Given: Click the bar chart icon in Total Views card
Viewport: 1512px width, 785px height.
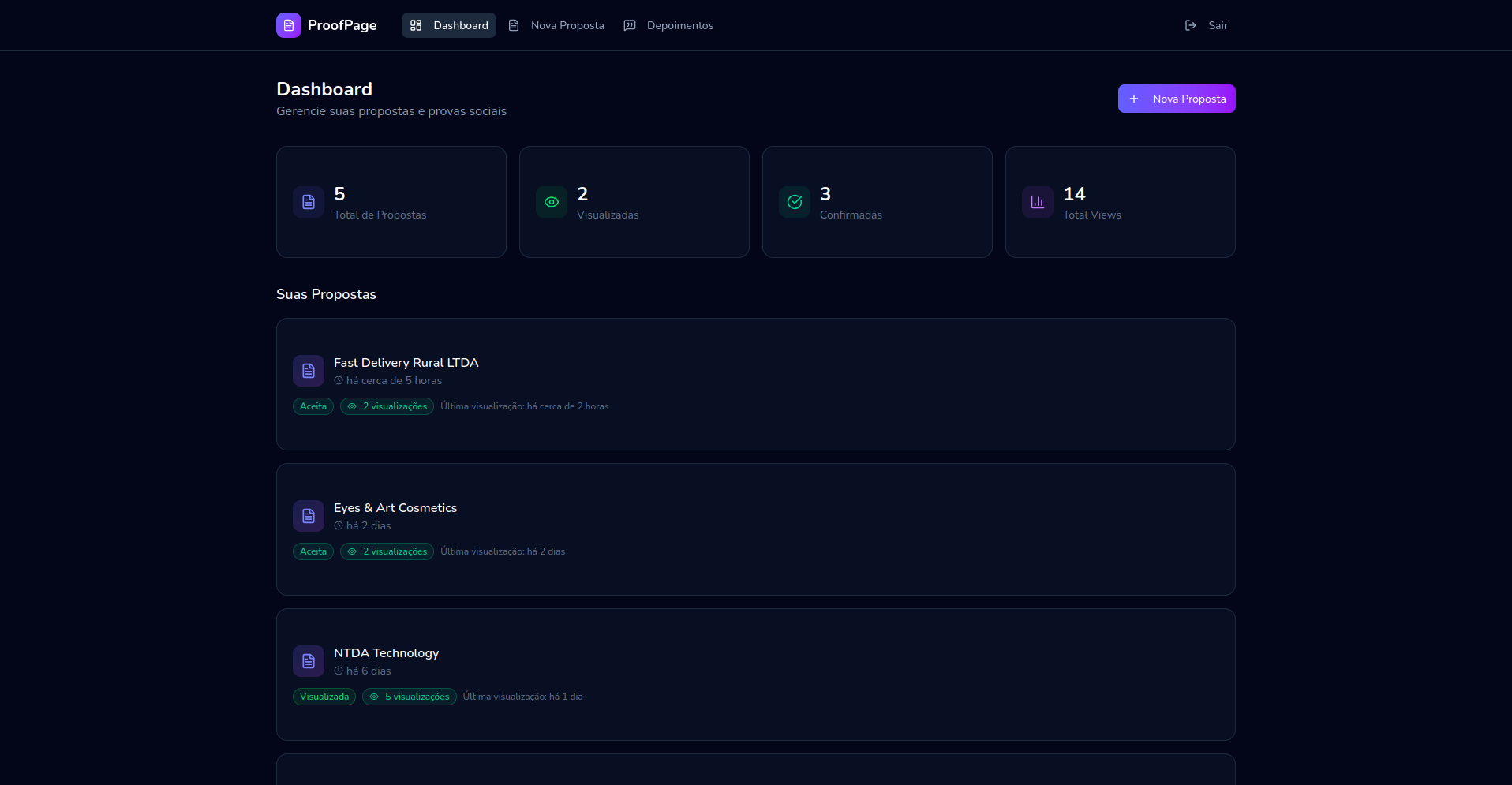Looking at the screenshot, I should [x=1038, y=202].
